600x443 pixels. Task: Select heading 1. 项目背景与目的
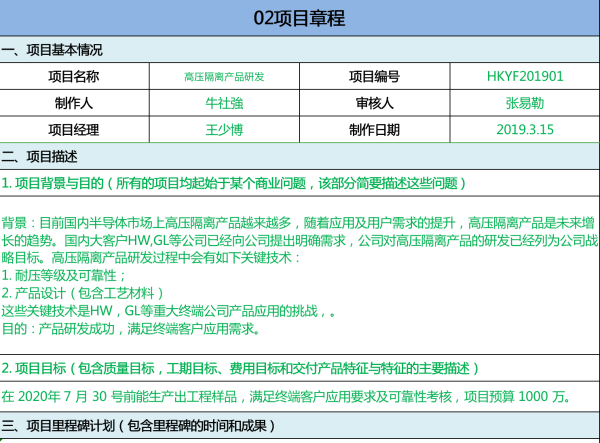pyautogui.click(x=233, y=183)
